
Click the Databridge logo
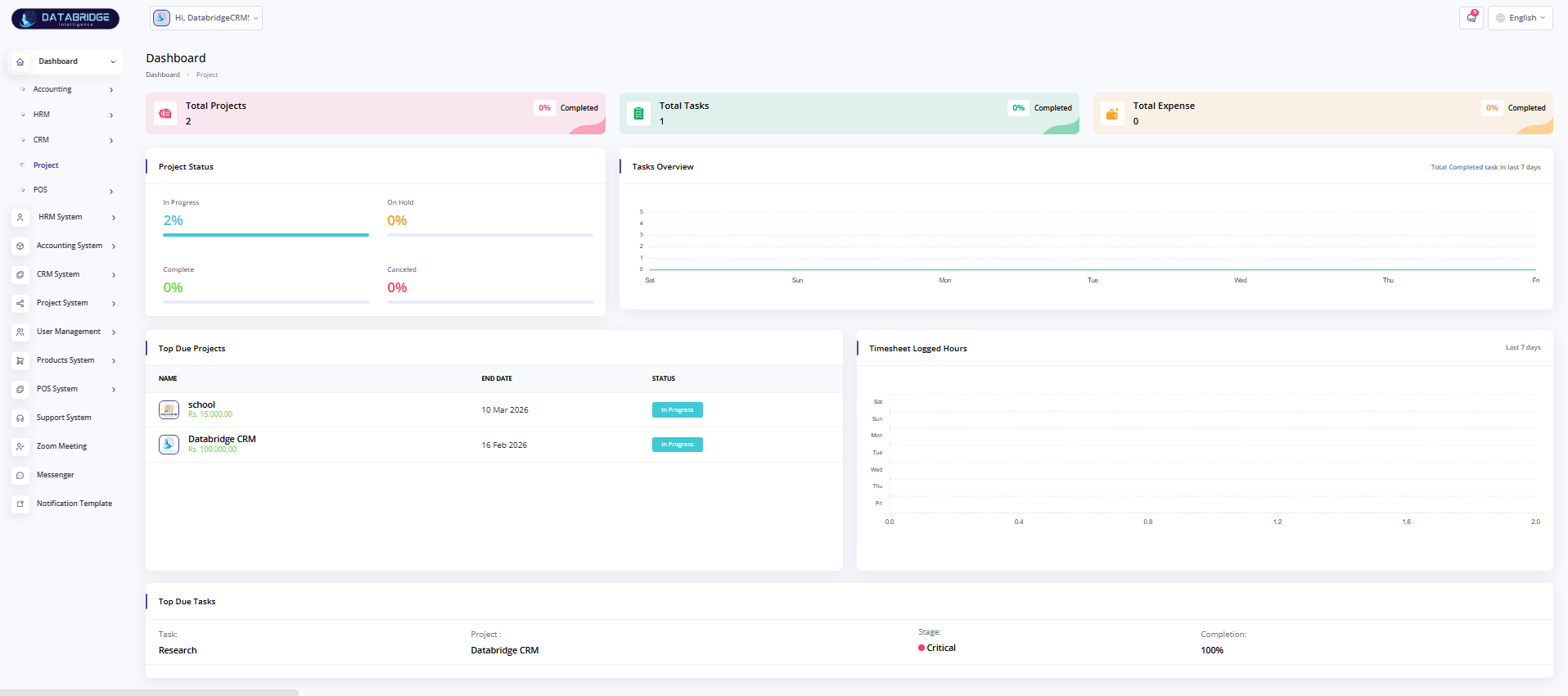click(65, 19)
